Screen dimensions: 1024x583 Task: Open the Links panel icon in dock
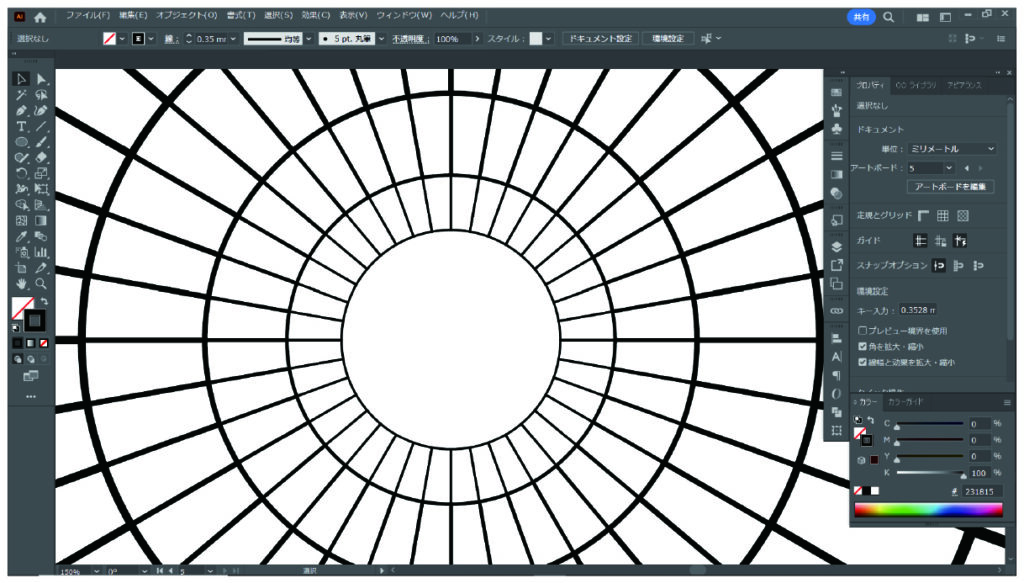(x=837, y=311)
